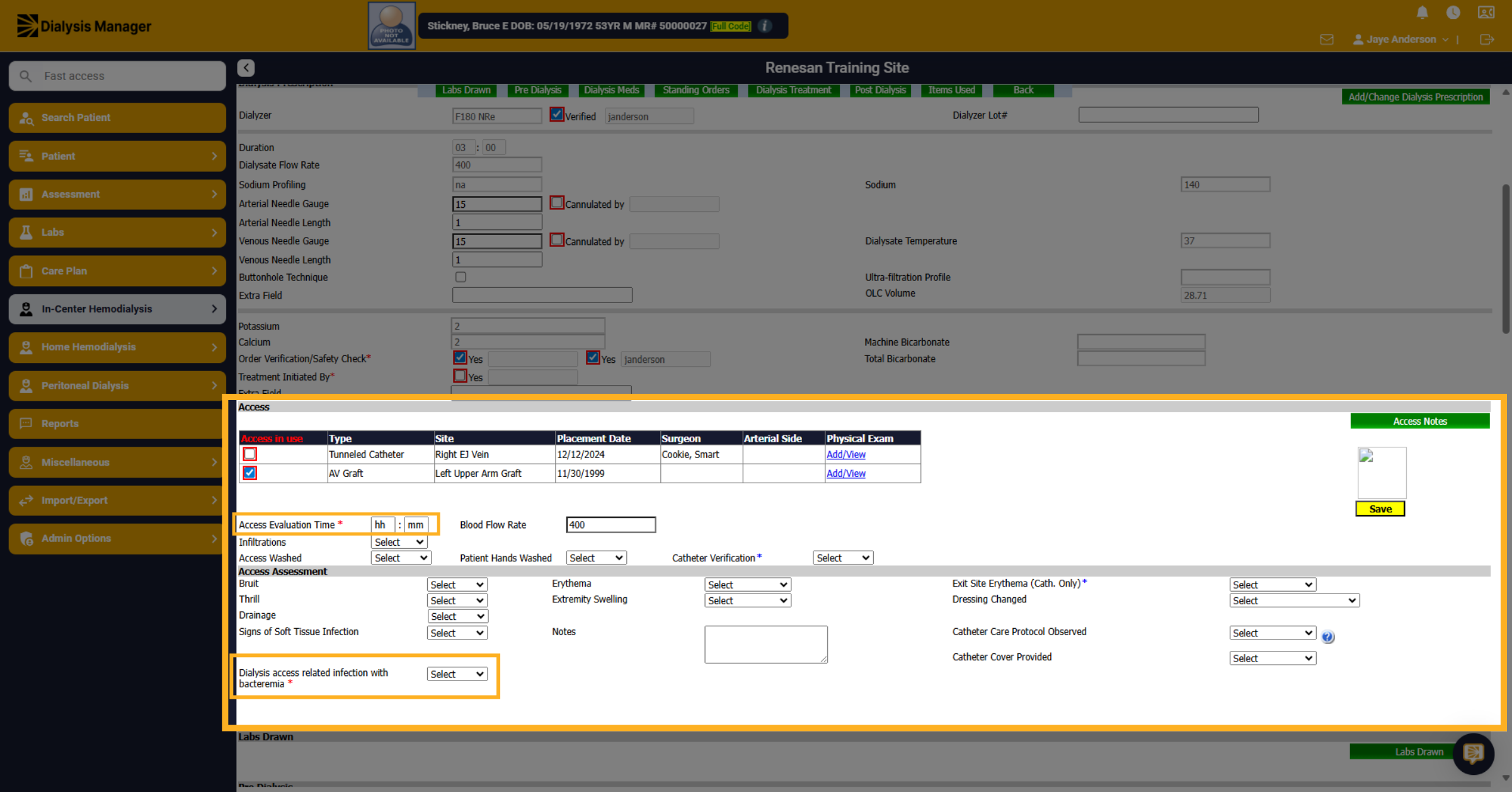Screen dimensions: 1512x792
Task: Uncheck the AV Graft access in use box
Action: coord(250,473)
